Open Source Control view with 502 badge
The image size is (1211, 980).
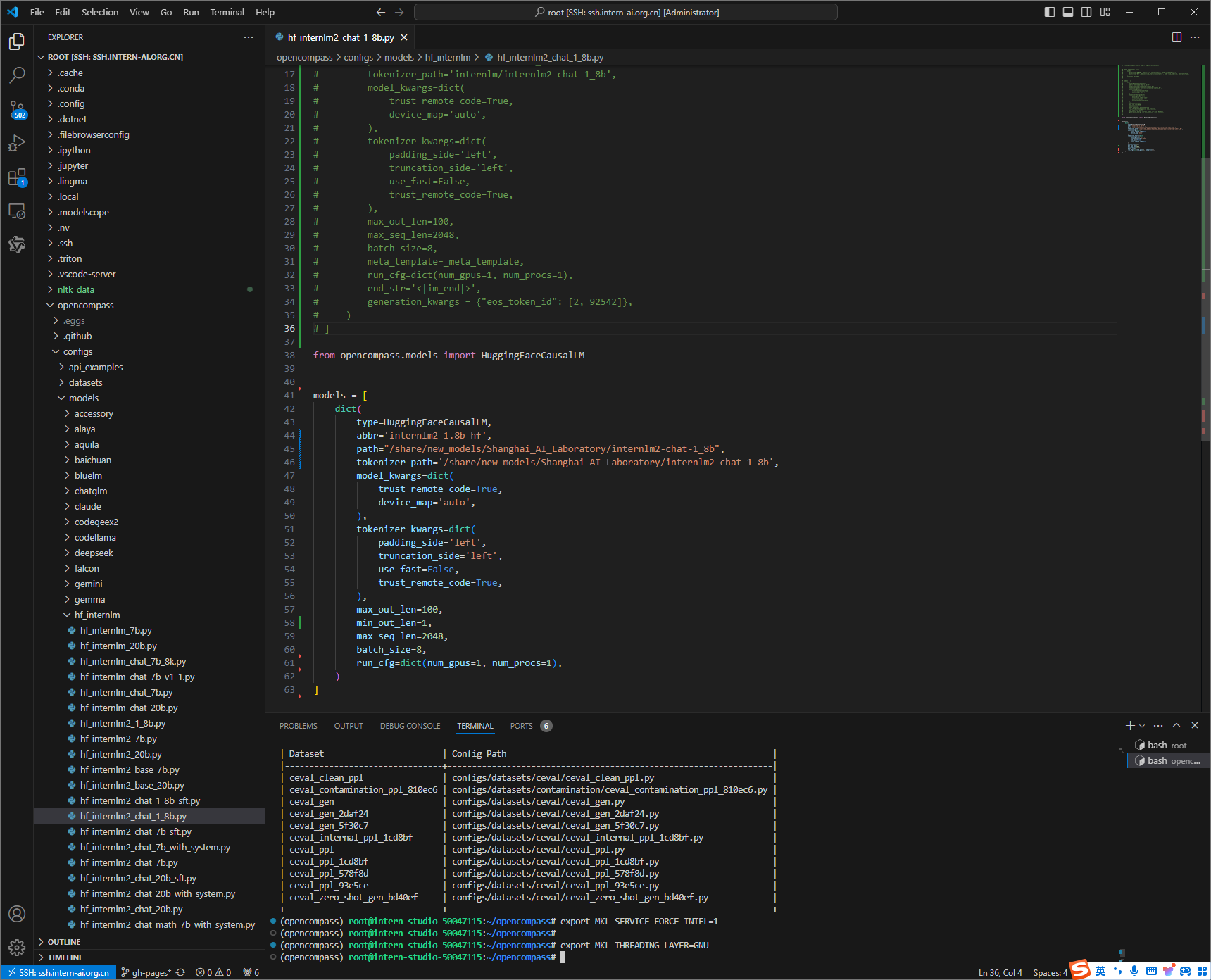pyautogui.click(x=17, y=109)
